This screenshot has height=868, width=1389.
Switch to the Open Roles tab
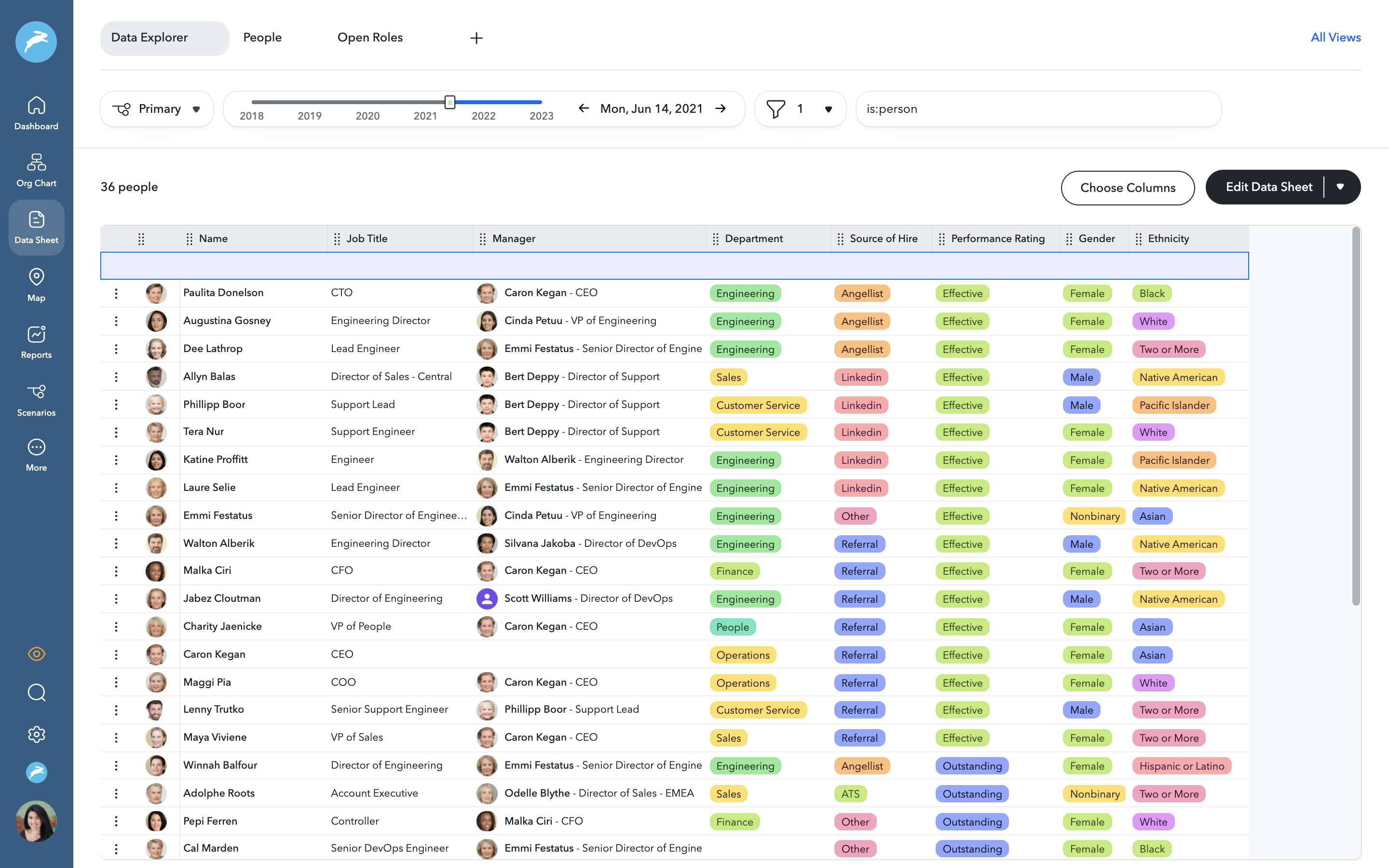tap(370, 37)
